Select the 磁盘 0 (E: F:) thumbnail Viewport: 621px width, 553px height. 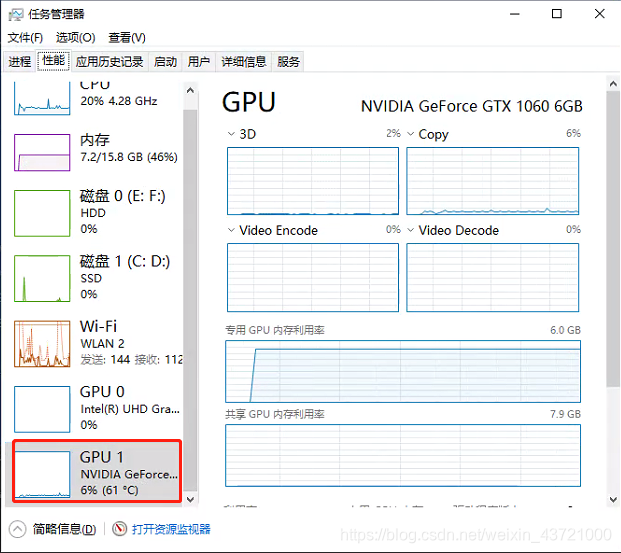click(x=42, y=213)
